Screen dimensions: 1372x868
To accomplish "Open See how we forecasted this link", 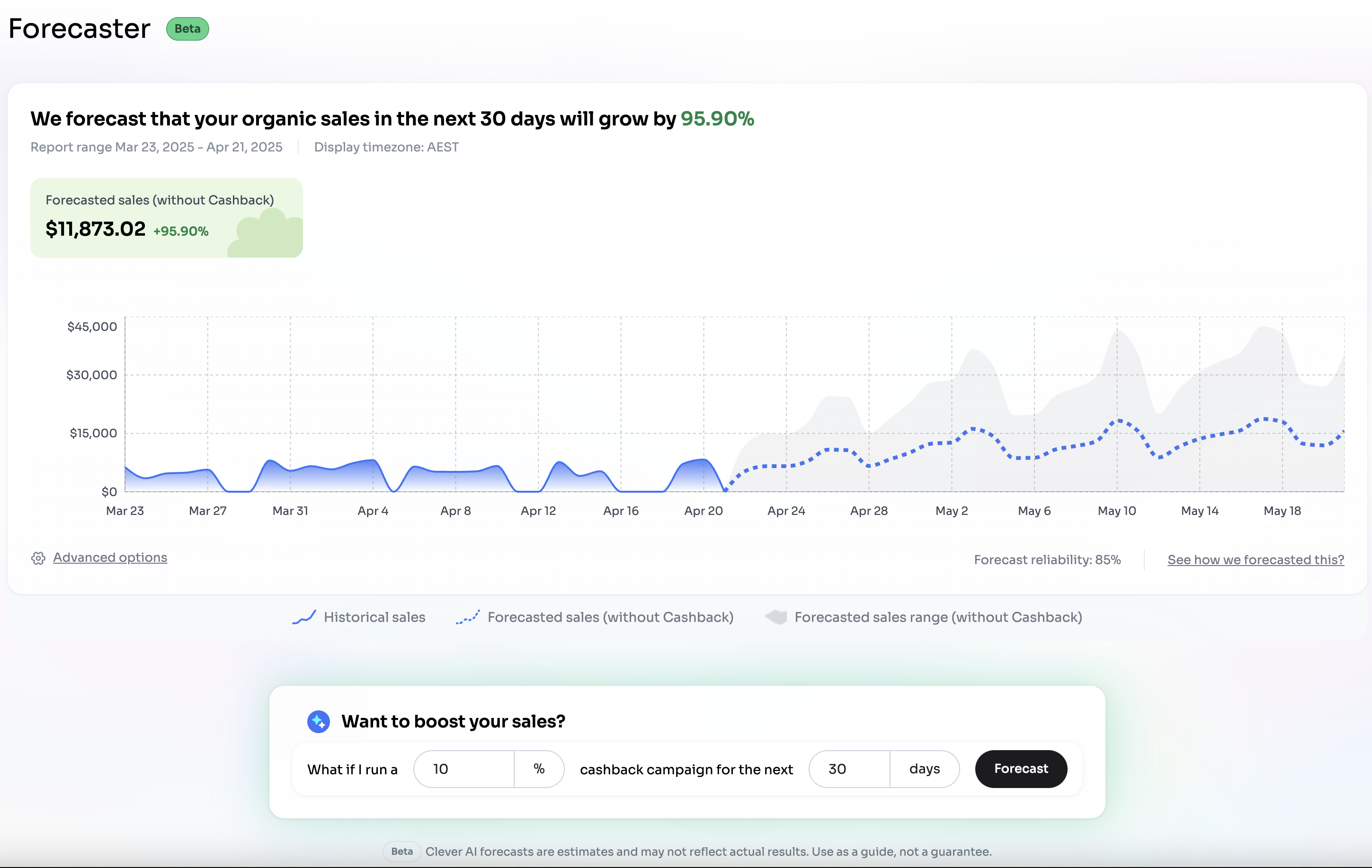I will (1255, 560).
